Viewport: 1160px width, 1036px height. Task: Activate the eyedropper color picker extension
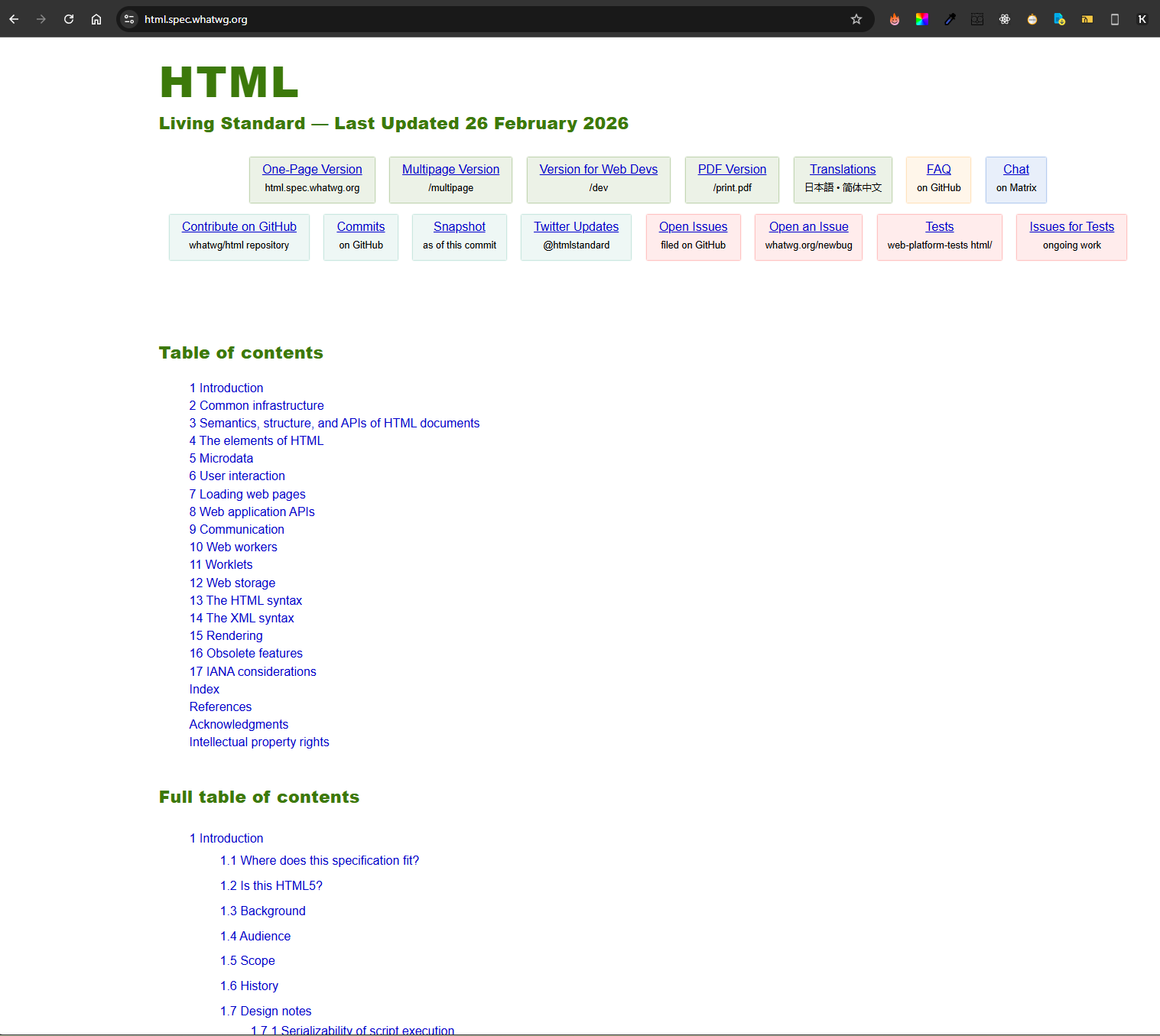(950, 19)
